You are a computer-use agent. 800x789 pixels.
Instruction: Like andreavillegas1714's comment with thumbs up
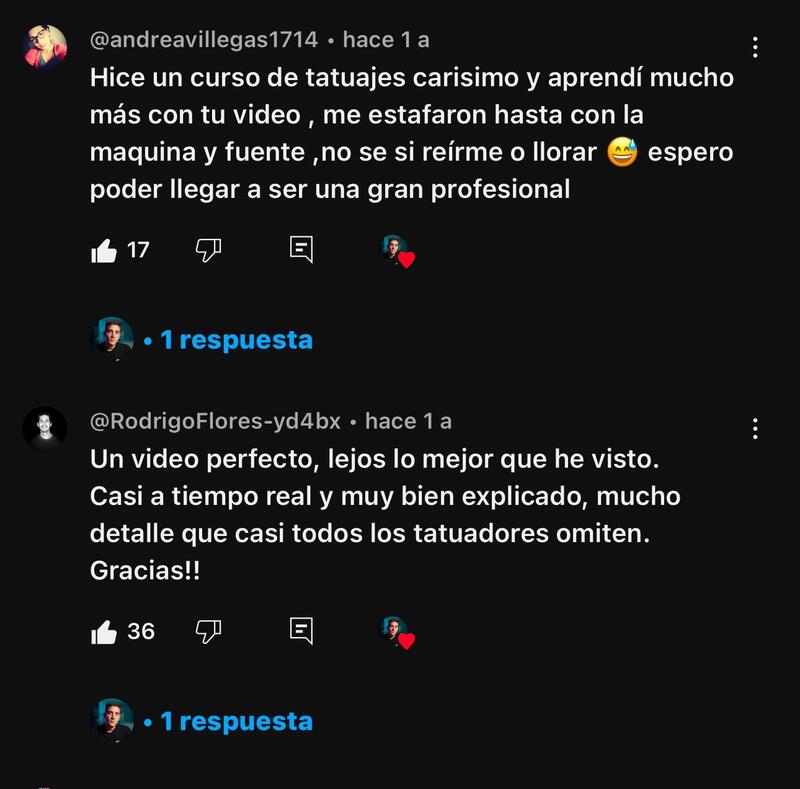104,251
